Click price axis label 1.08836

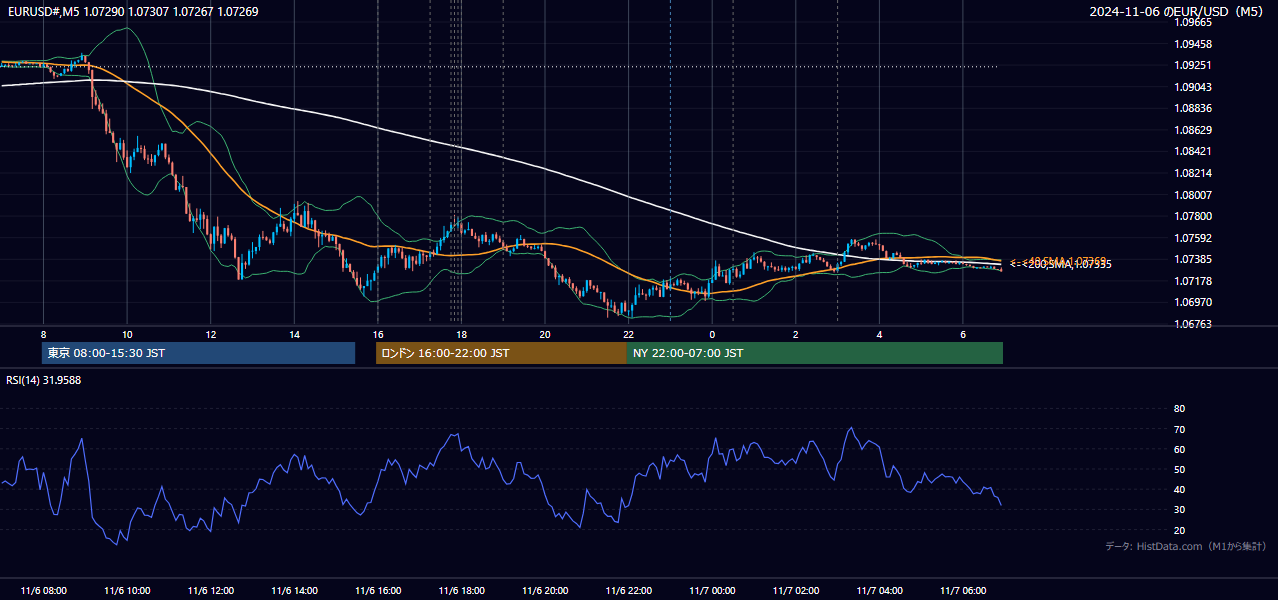click(x=1193, y=108)
